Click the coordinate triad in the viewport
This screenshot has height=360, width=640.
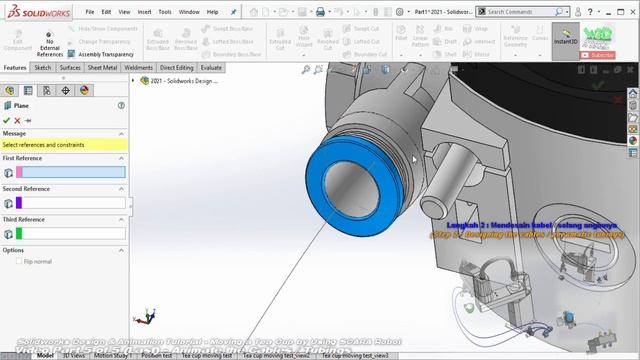point(145,316)
